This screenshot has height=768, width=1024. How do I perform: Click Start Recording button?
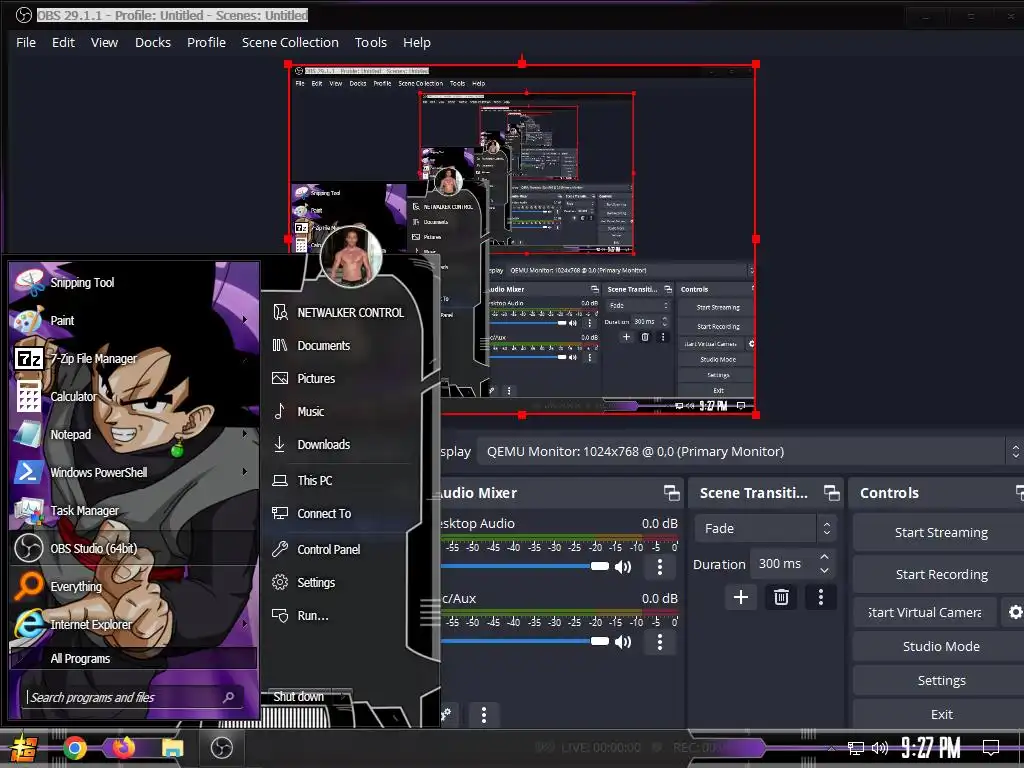(x=940, y=574)
